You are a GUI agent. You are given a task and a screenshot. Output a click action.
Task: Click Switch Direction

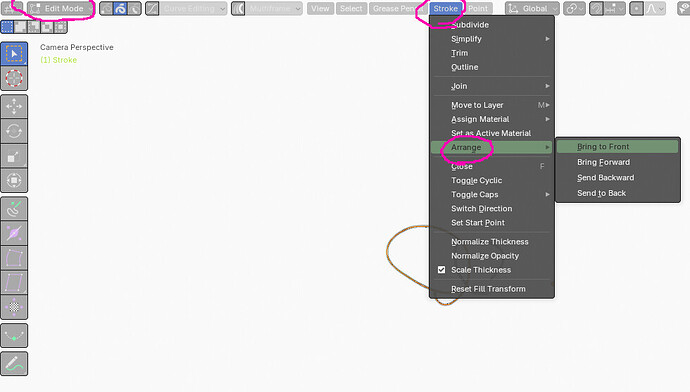pos(492,209)
